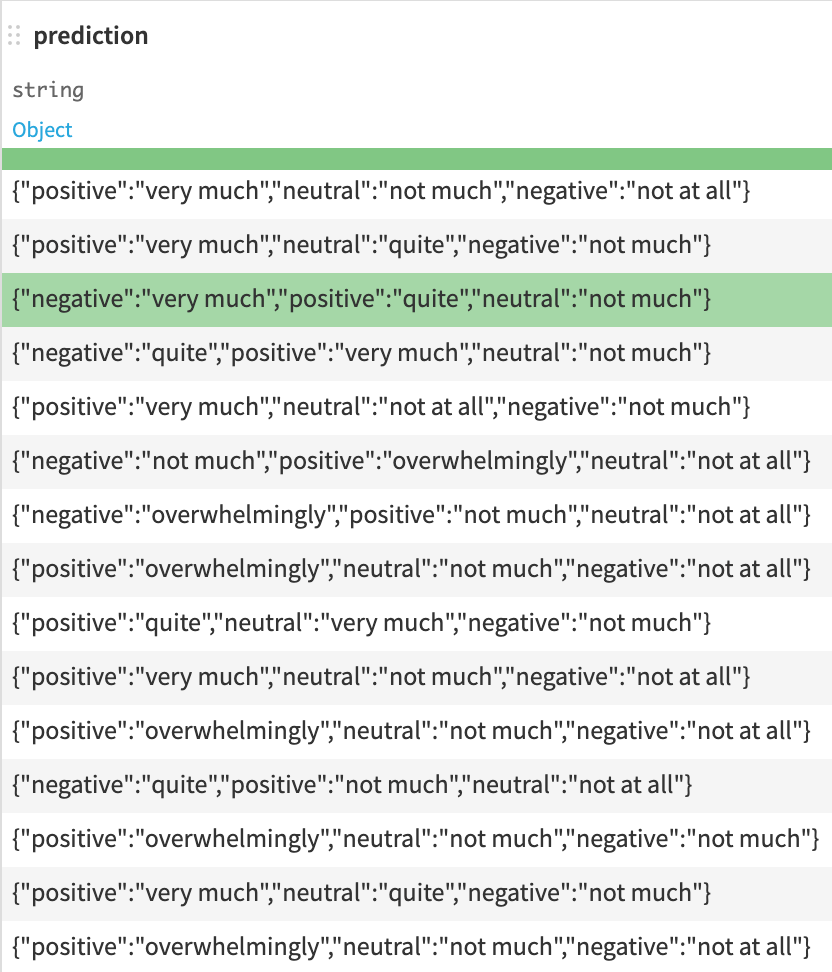Viewport: 832px width, 972px height.
Task: Click cell with positive quite, neutral very much
Action: [x=362, y=623]
